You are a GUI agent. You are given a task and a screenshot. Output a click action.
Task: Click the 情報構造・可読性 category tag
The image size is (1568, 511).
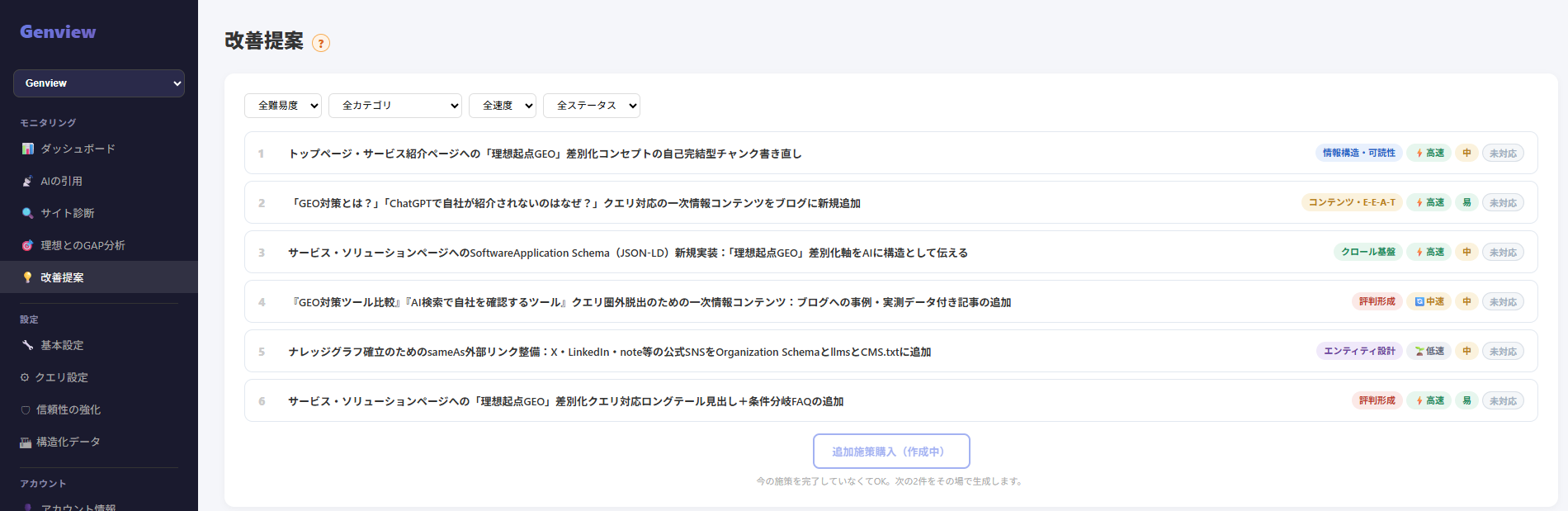(x=1358, y=153)
